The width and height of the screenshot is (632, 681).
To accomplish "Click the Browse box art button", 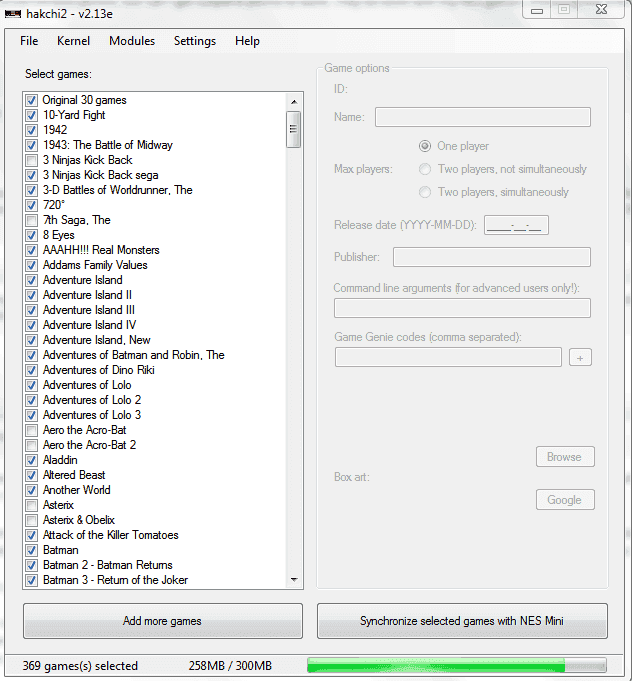I will 565,457.
